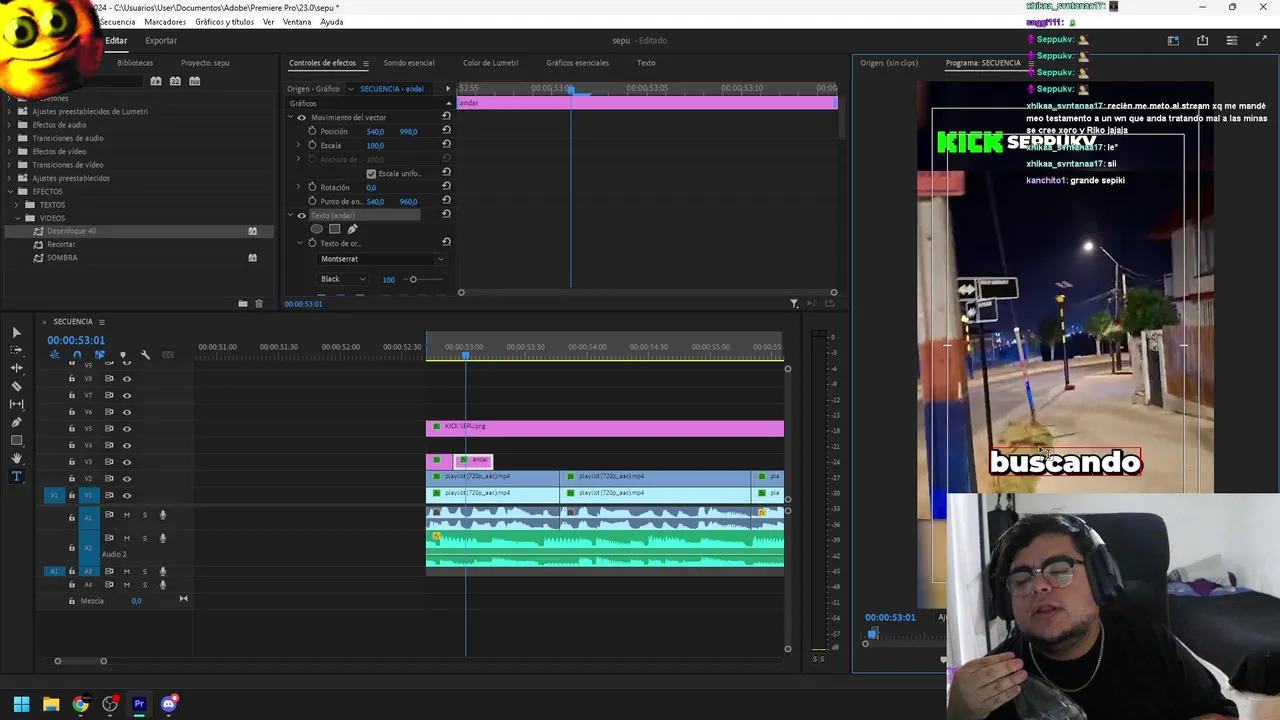Viewport: 1280px width, 720px height.
Task: Select the Hand tool
Action: point(16,458)
